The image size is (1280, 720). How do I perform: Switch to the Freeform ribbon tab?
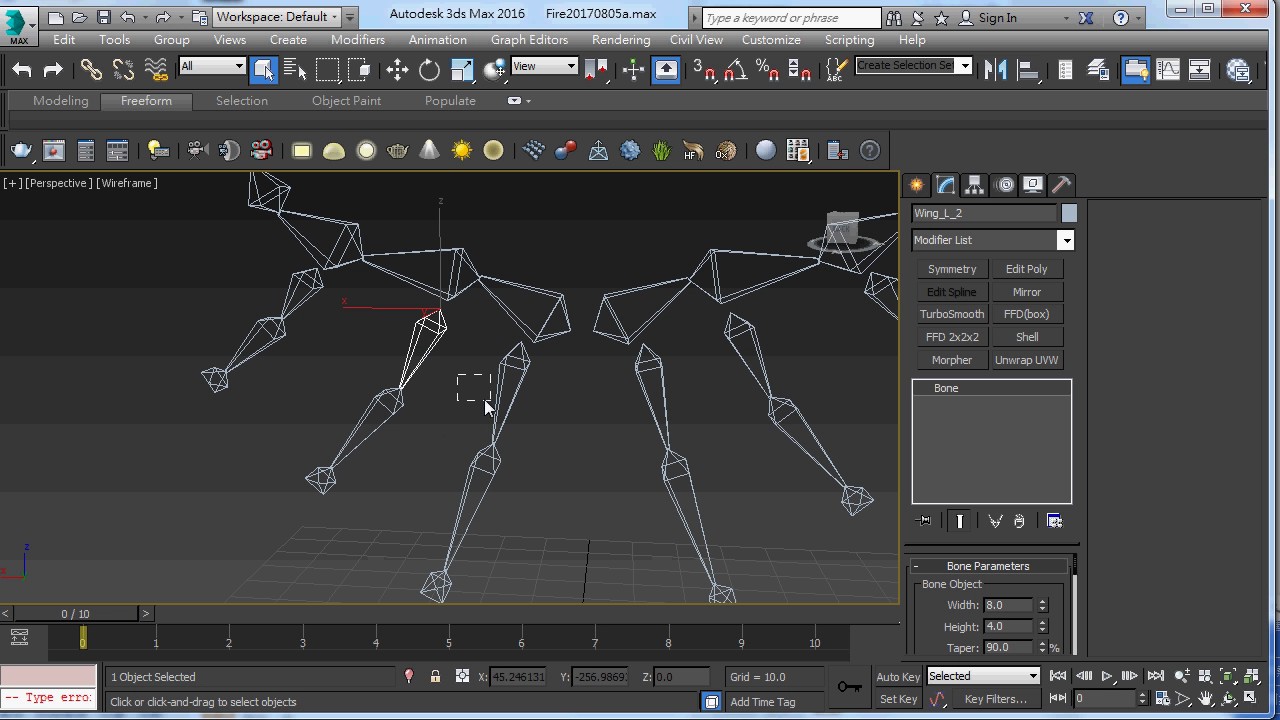(x=146, y=101)
